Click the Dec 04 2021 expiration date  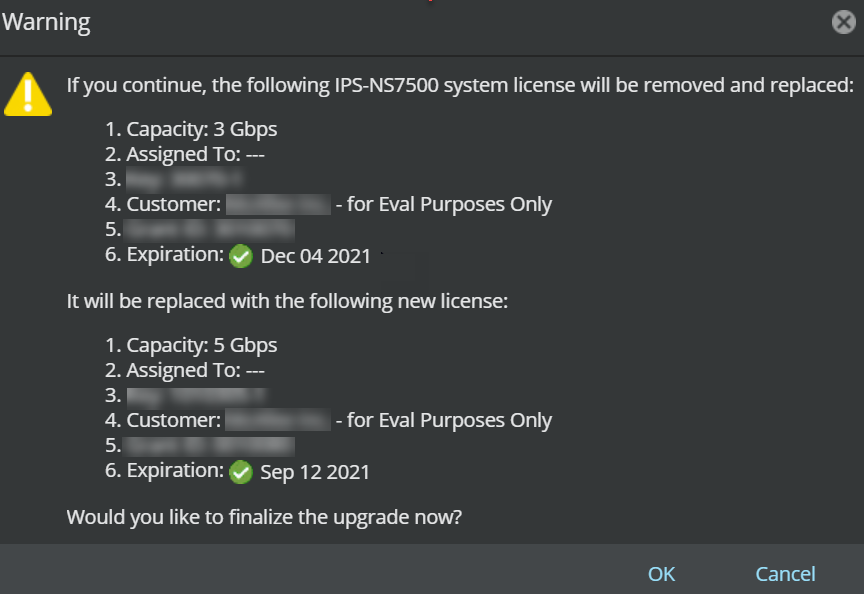pyautogui.click(x=315, y=256)
